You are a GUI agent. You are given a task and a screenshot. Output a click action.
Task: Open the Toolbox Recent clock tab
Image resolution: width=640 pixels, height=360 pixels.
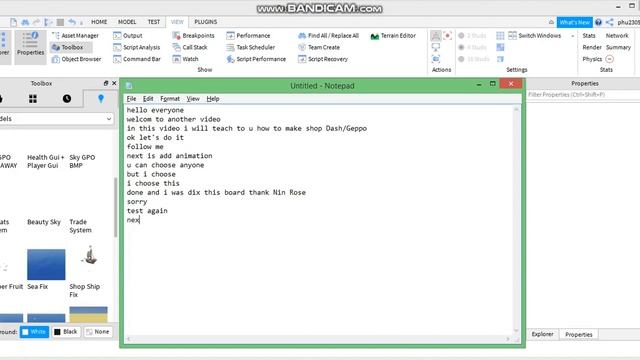tap(67, 99)
